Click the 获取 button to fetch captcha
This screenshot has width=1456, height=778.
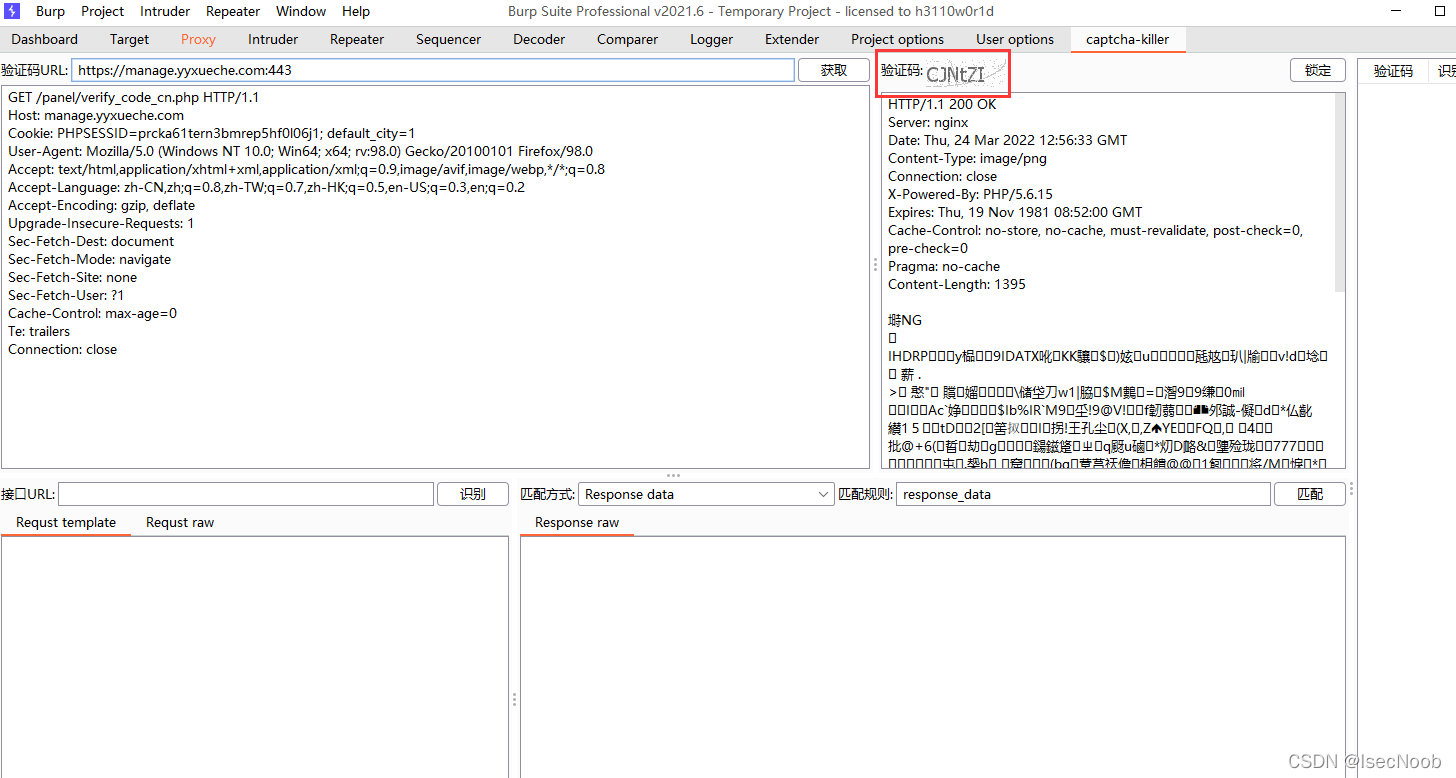[834, 70]
